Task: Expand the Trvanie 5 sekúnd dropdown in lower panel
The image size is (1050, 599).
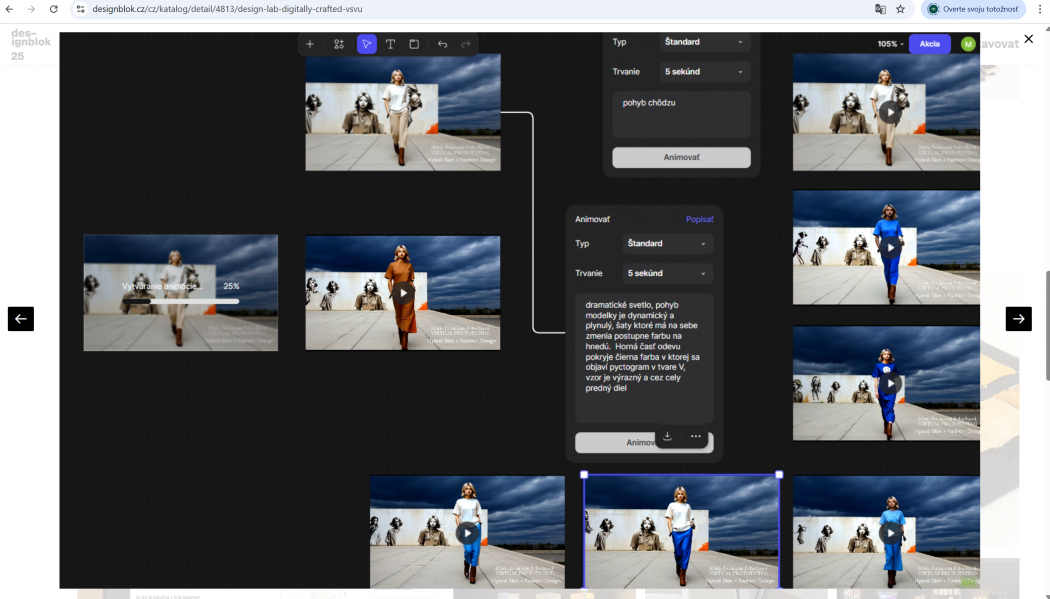Action: [667, 273]
